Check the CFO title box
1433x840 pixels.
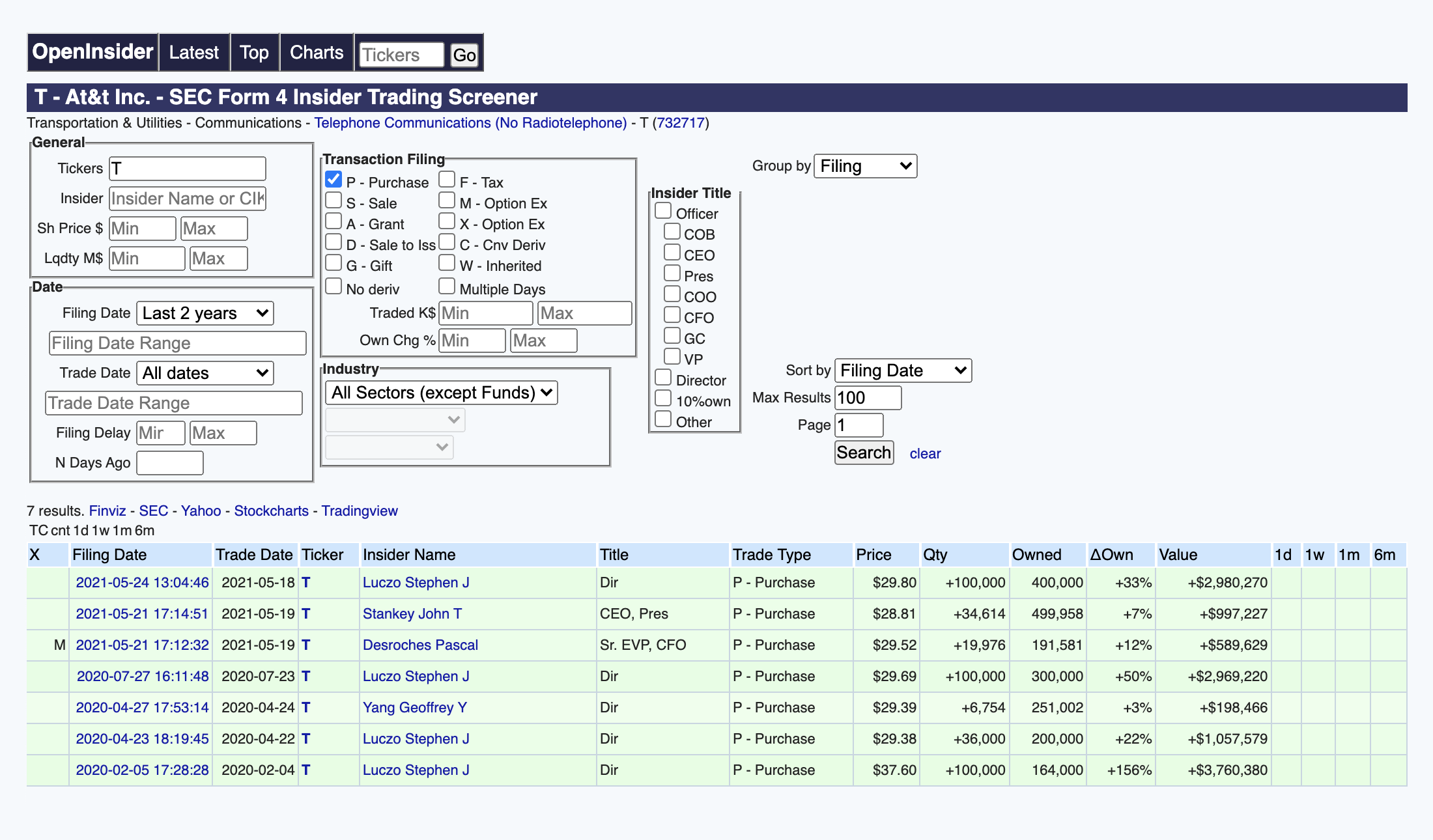point(672,315)
